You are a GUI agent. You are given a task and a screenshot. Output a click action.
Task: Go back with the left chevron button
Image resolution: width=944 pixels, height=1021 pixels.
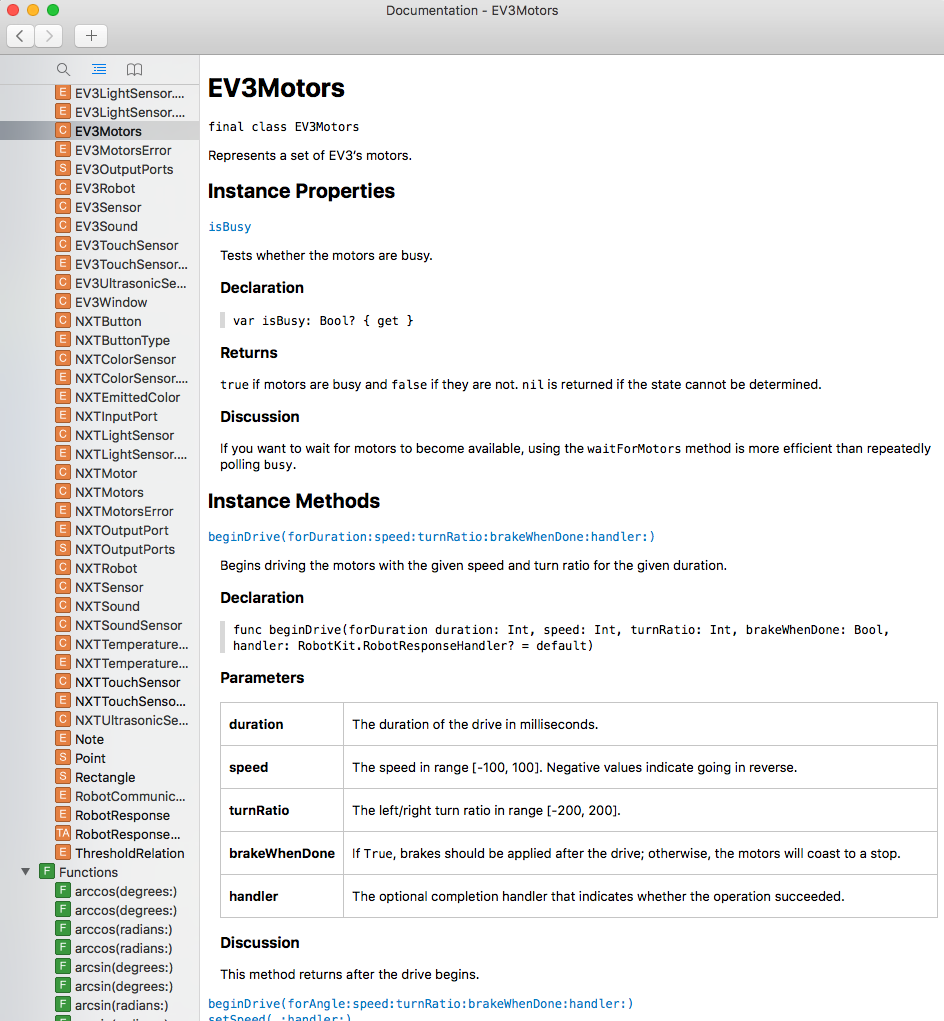pyautogui.click(x=20, y=36)
